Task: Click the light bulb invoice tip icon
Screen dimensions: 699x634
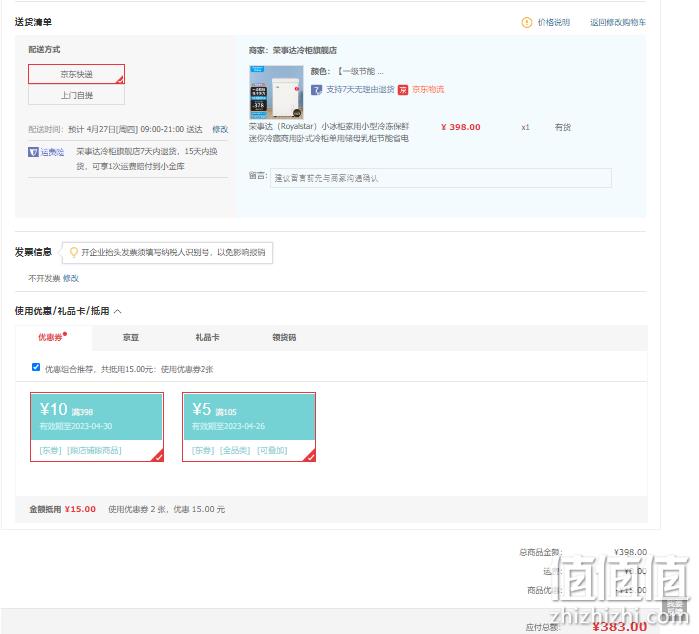Action: (x=74, y=252)
